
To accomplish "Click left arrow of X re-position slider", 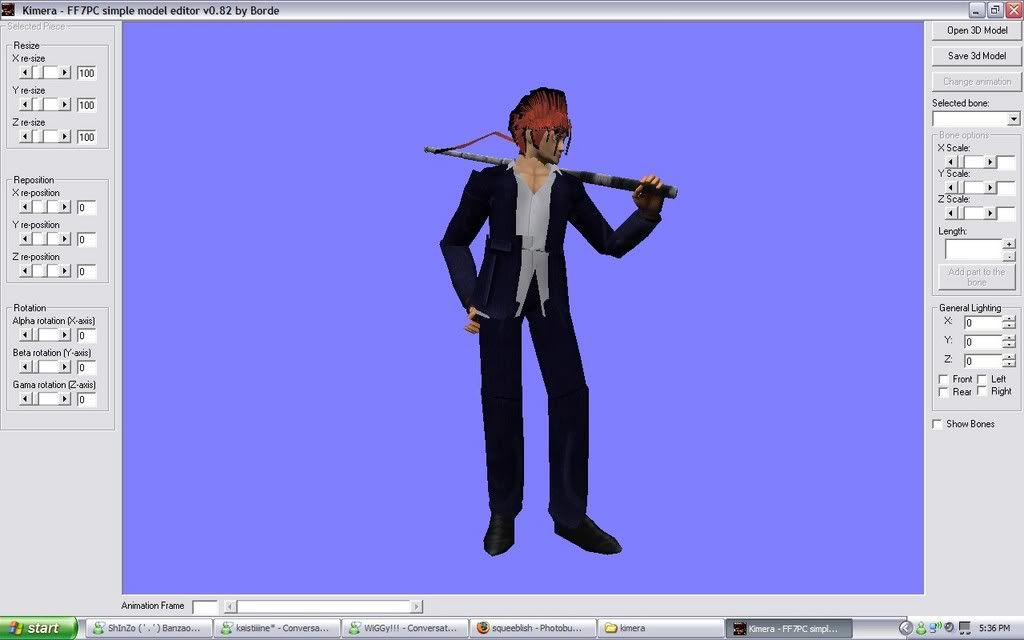I will pos(25,207).
